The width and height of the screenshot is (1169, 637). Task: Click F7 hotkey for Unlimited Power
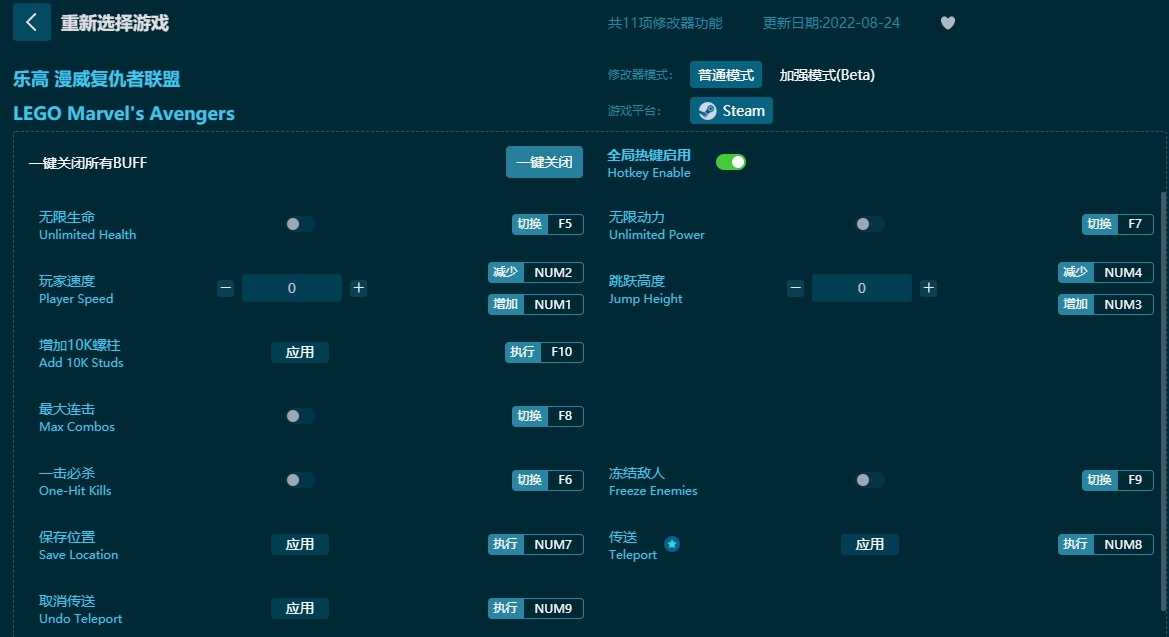(1118, 224)
